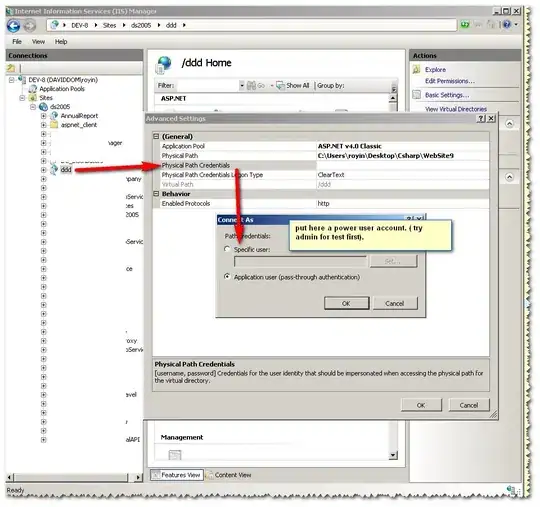Select the AnnualReport application node
This screenshot has height=507, width=540.
[x=79, y=116]
